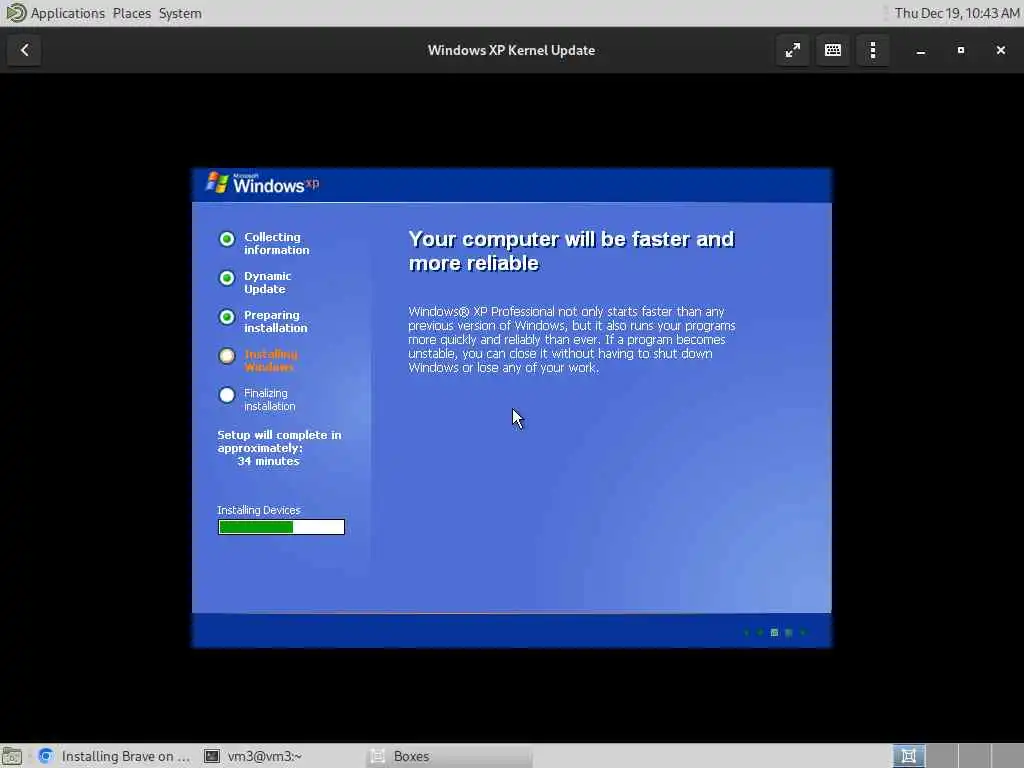Click the Dynamic Update step indicator
Viewport: 1024px width, 768px height.
coord(227,278)
